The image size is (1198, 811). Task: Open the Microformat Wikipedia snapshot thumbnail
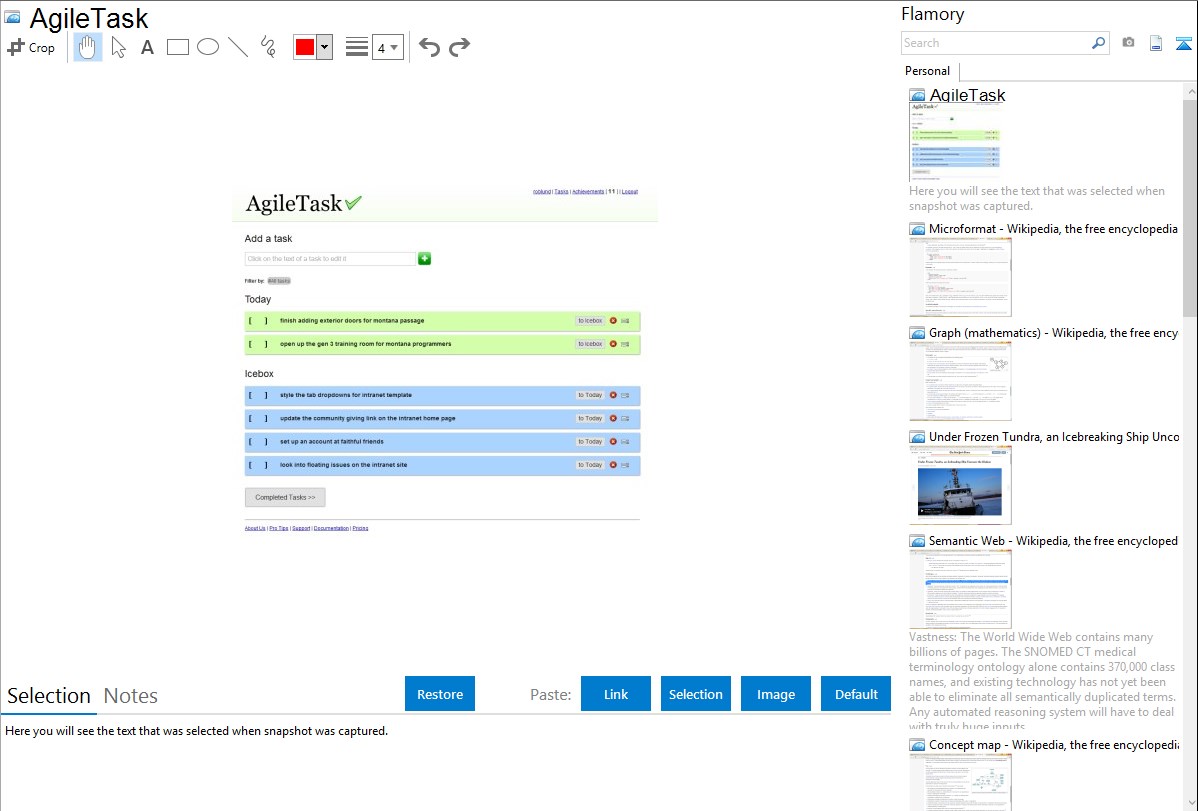tap(960, 277)
